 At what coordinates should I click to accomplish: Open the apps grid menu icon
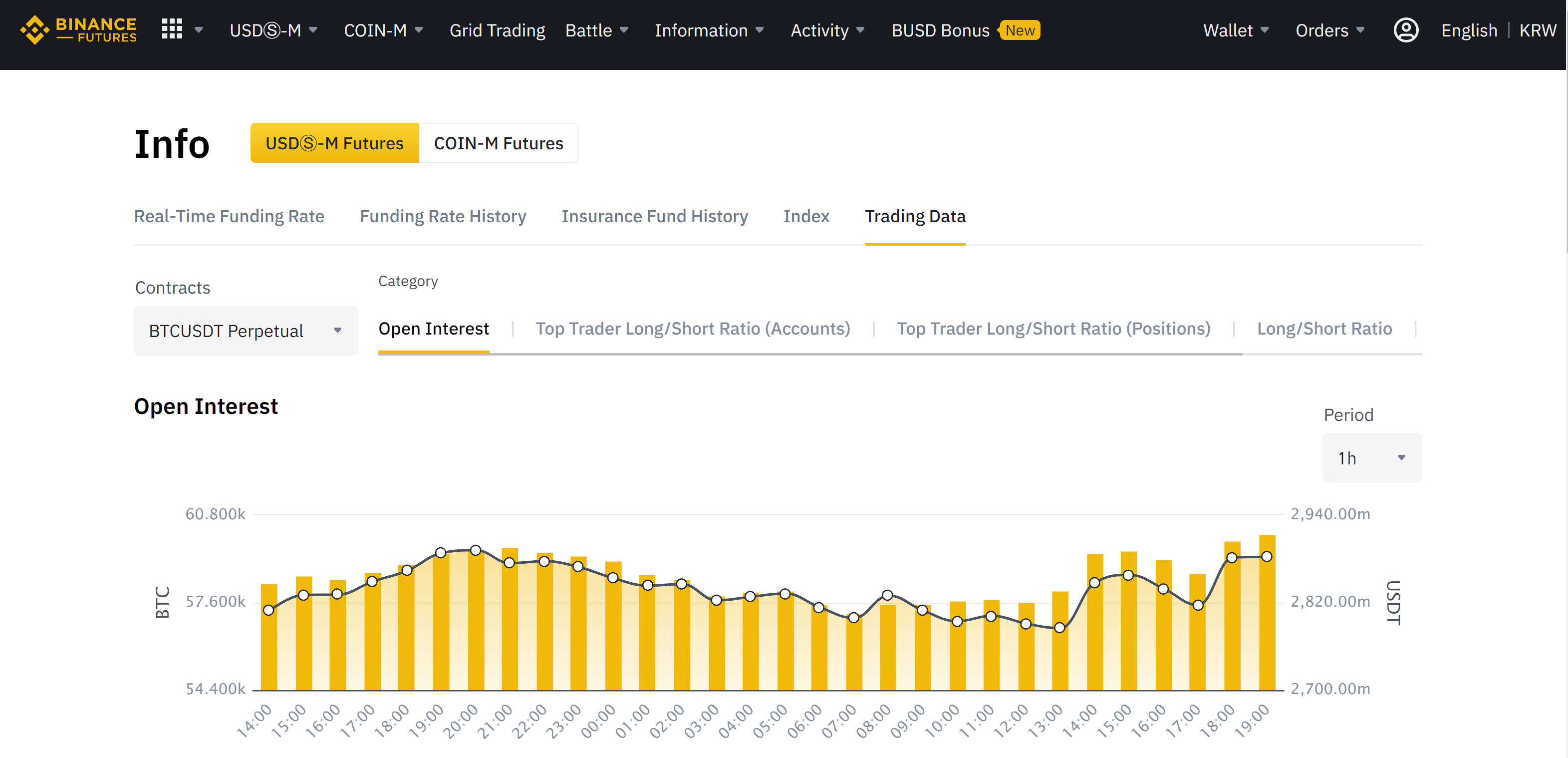pyautogui.click(x=172, y=29)
